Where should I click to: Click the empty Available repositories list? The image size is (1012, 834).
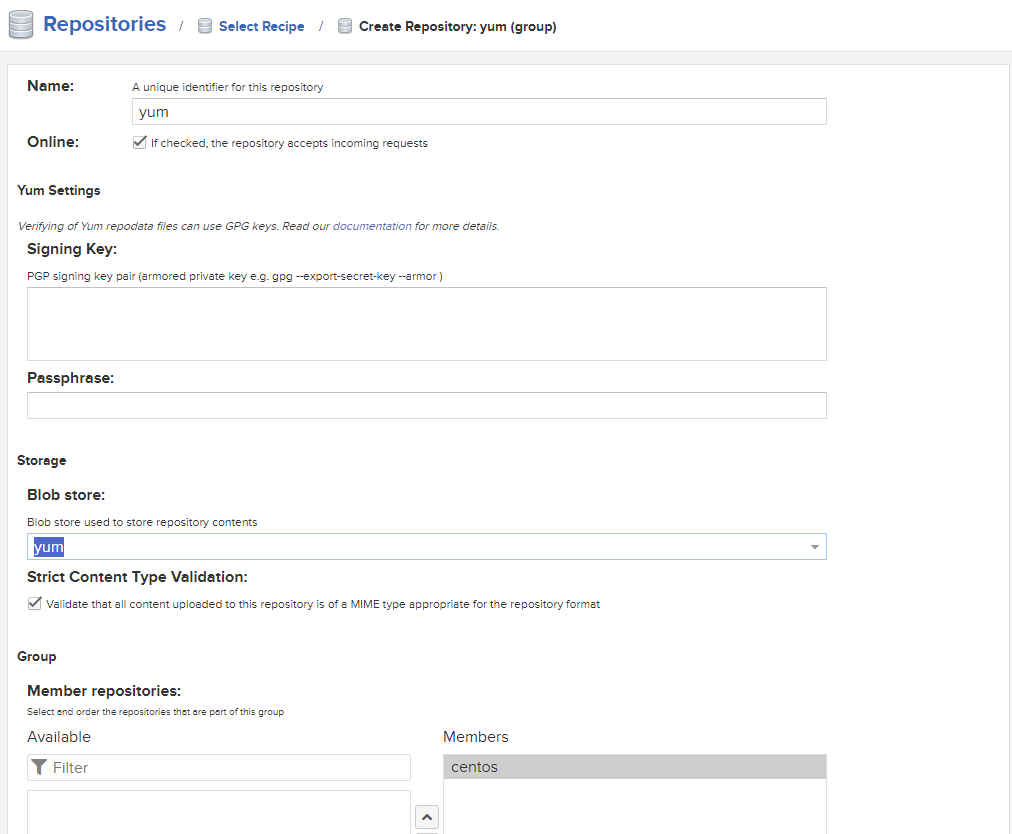click(x=218, y=812)
